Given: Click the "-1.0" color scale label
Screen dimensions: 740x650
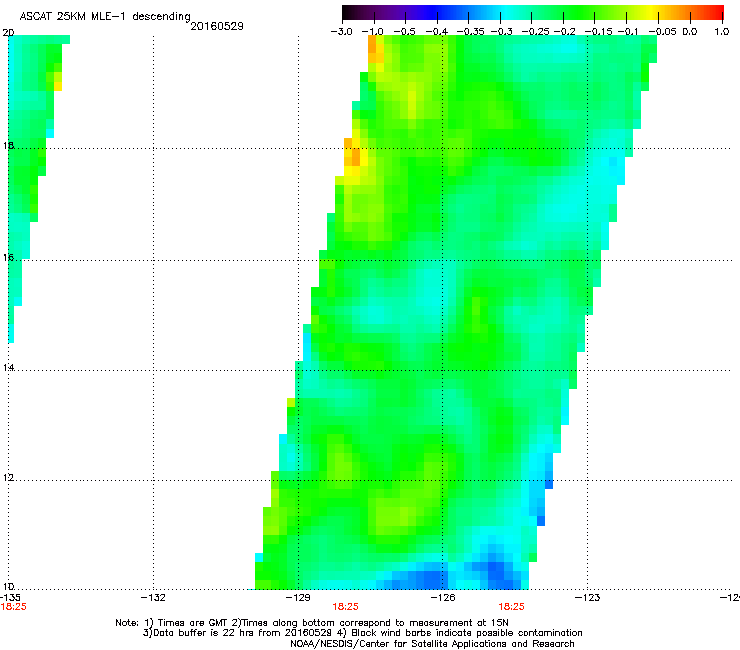Looking at the screenshot, I should 374,32.
